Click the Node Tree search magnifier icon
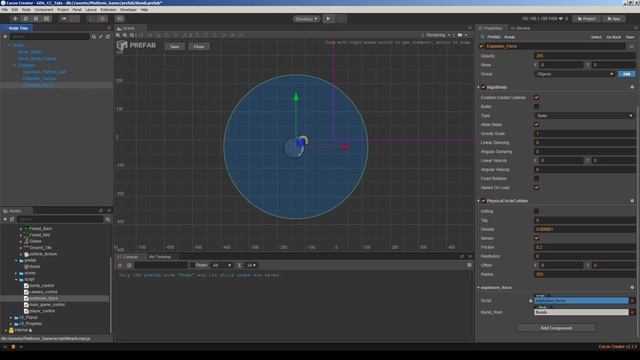The width and height of the screenshot is (640, 360). [x=94, y=37]
